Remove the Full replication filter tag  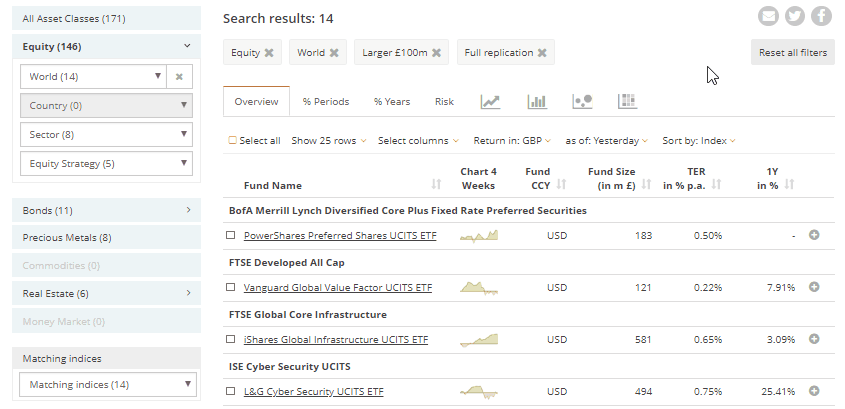click(542, 53)
